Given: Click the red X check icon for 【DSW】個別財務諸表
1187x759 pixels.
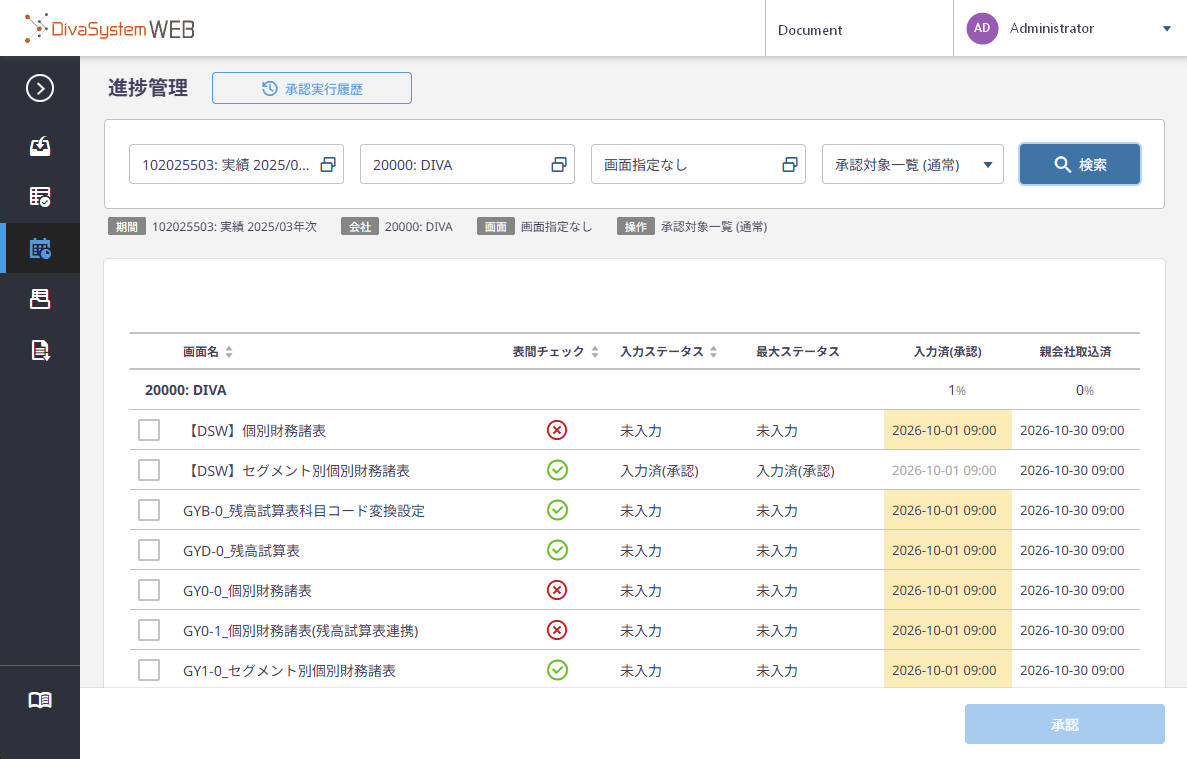Looking at the screenshot, I should point(557,431).
